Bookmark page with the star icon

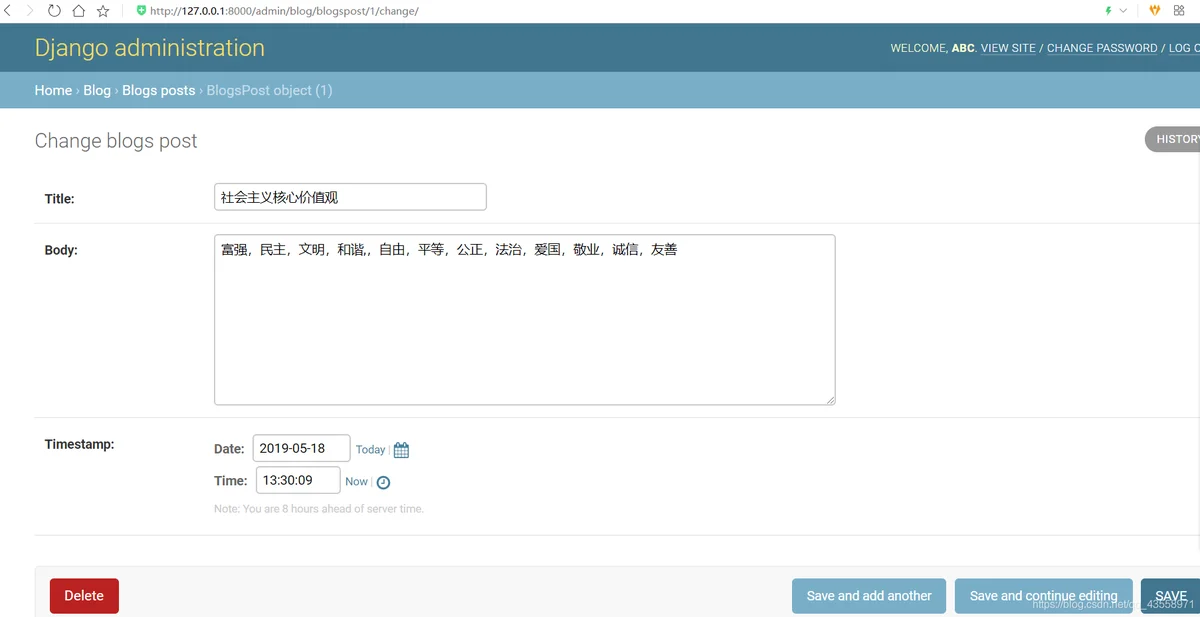(103, 11)
